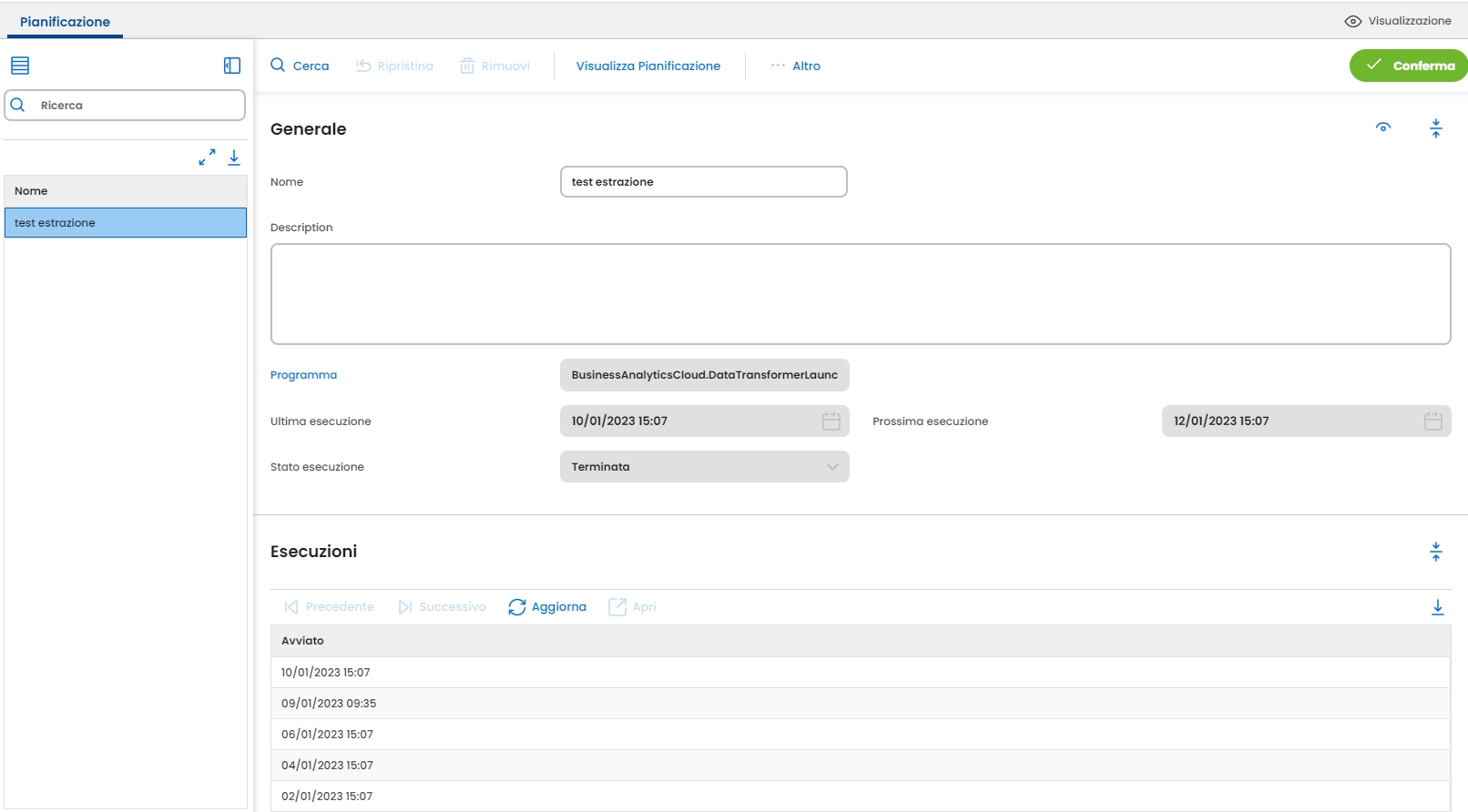Toggle the eye icon in Generale section
The image size is (1468, 812).
pos(1382,128)
